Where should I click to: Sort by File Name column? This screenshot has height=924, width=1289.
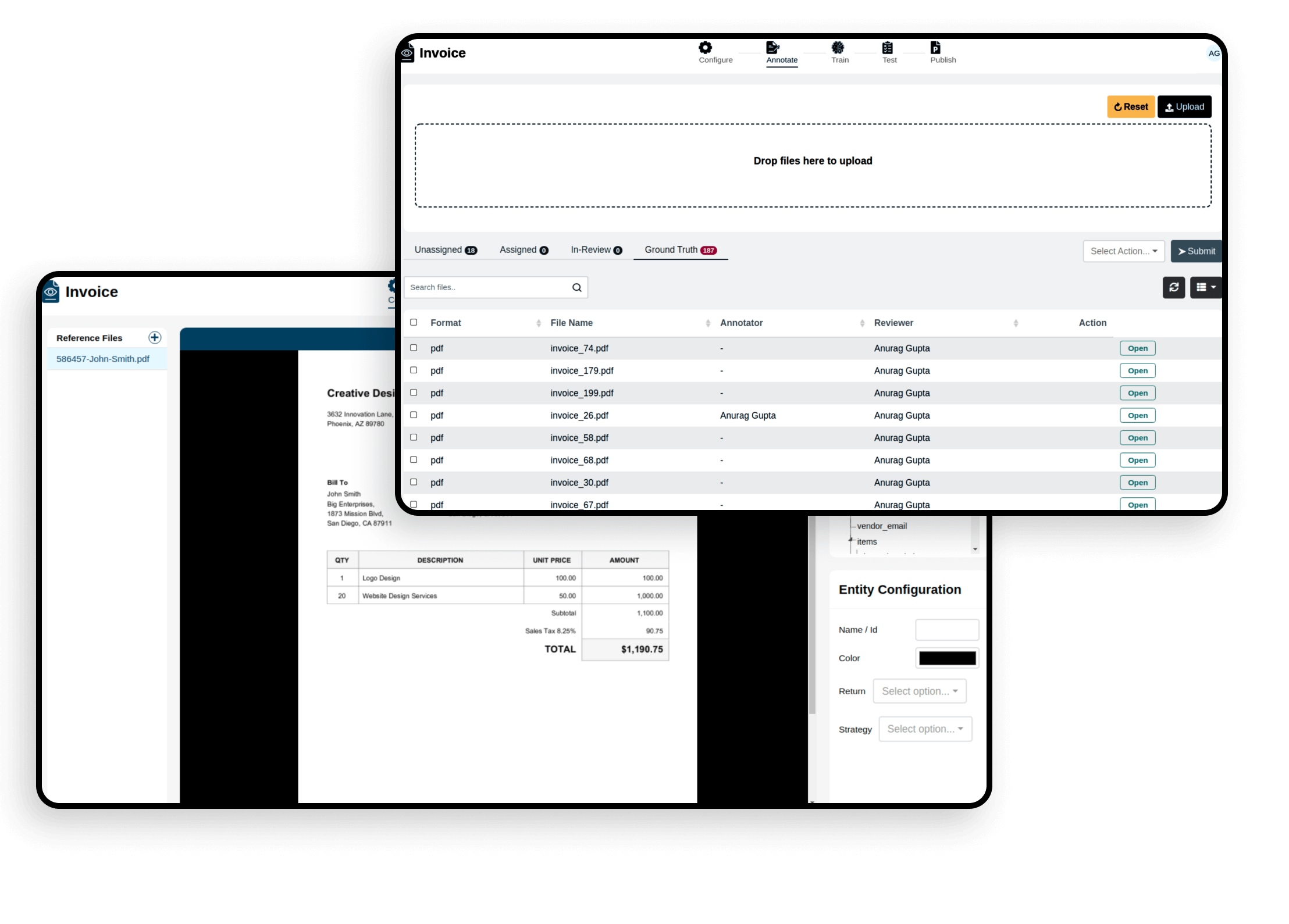click(708, 323)
